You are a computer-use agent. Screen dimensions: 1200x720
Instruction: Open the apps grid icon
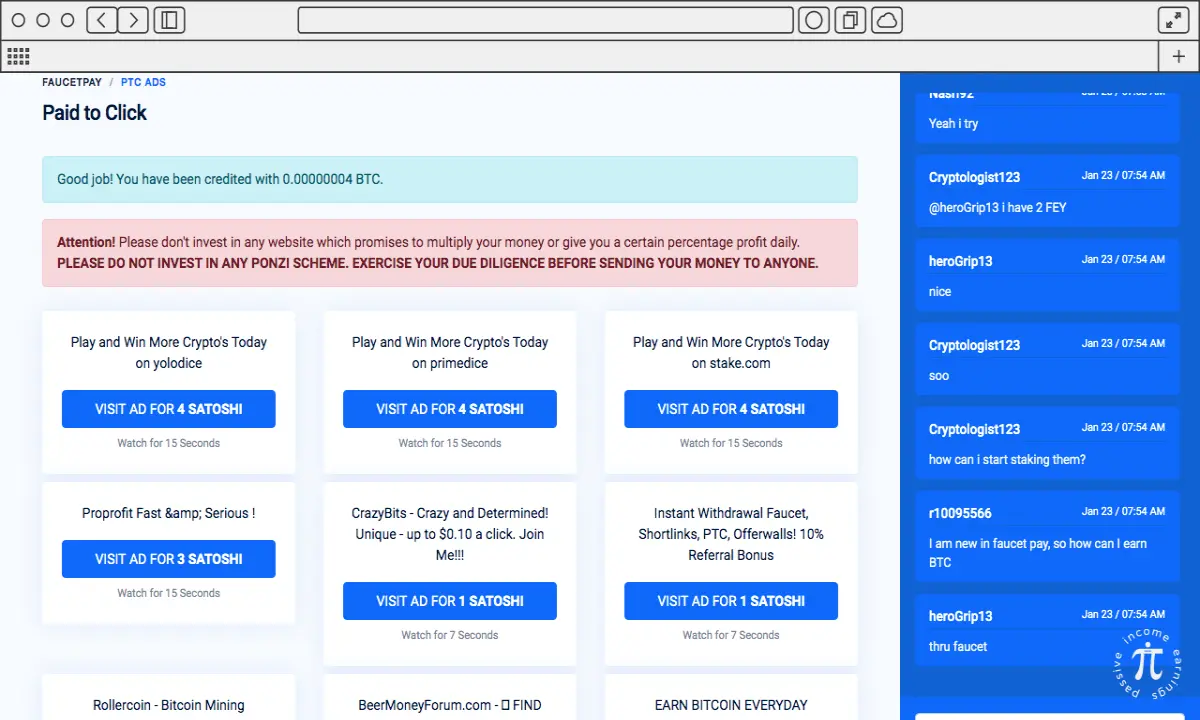point(18,56)
